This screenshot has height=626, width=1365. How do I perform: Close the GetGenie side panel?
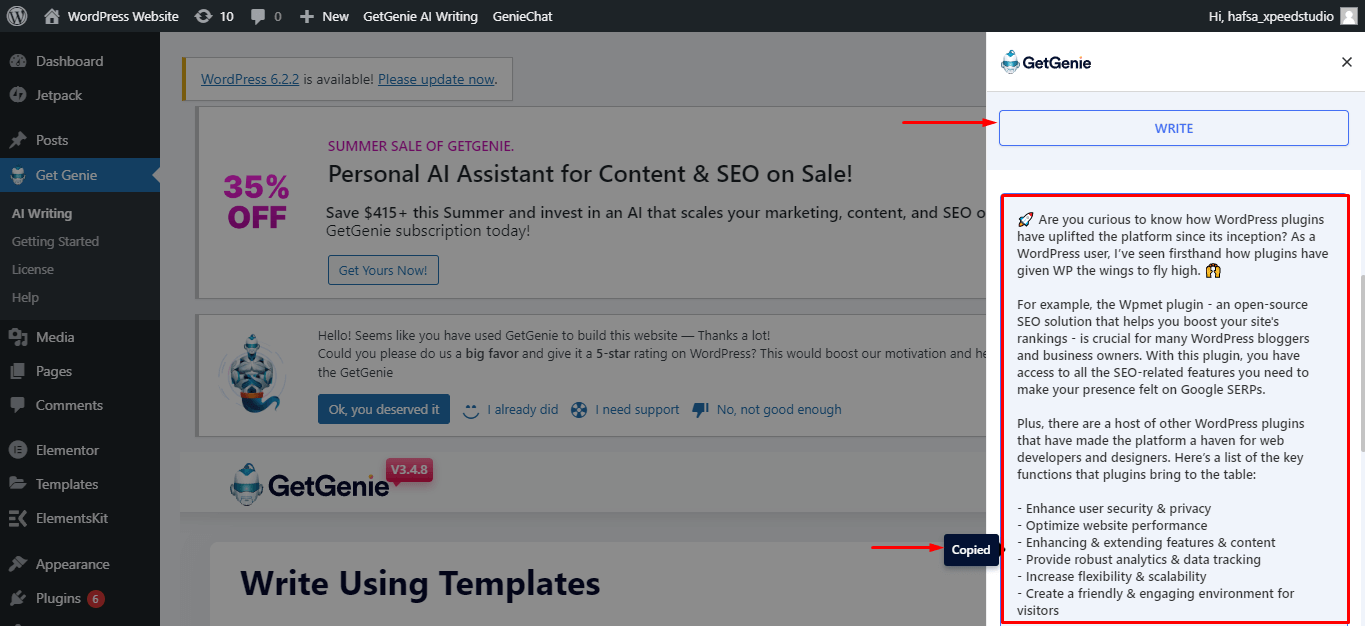point(1346,62)
